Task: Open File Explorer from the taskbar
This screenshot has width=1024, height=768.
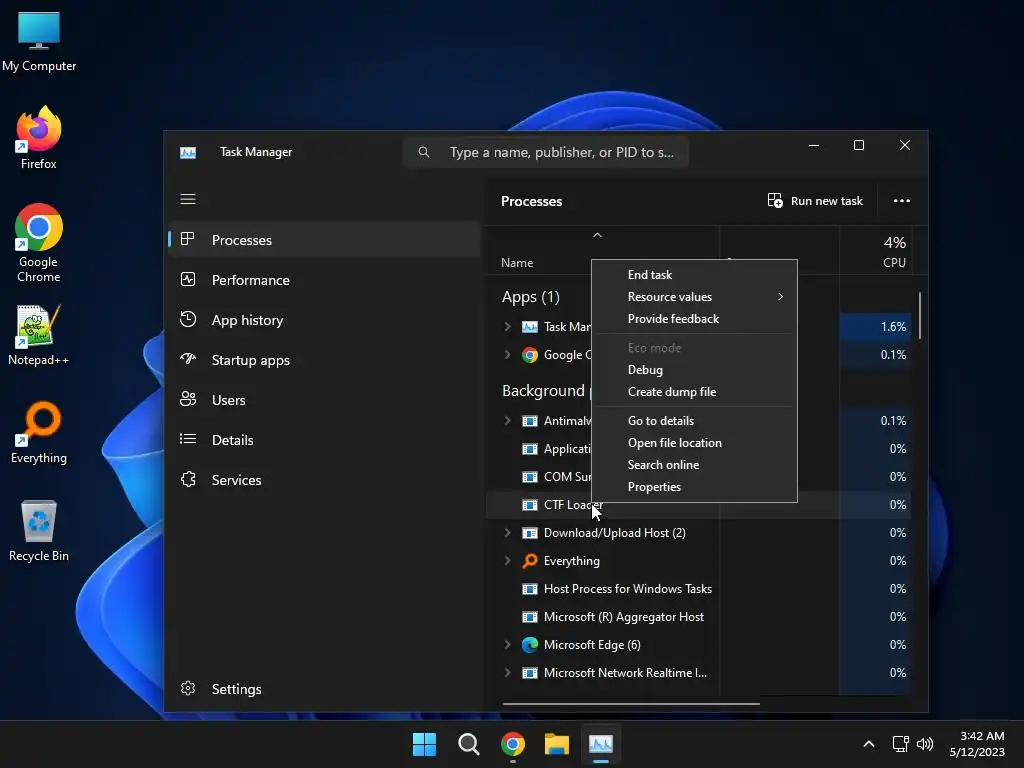Action: (557, 744)
